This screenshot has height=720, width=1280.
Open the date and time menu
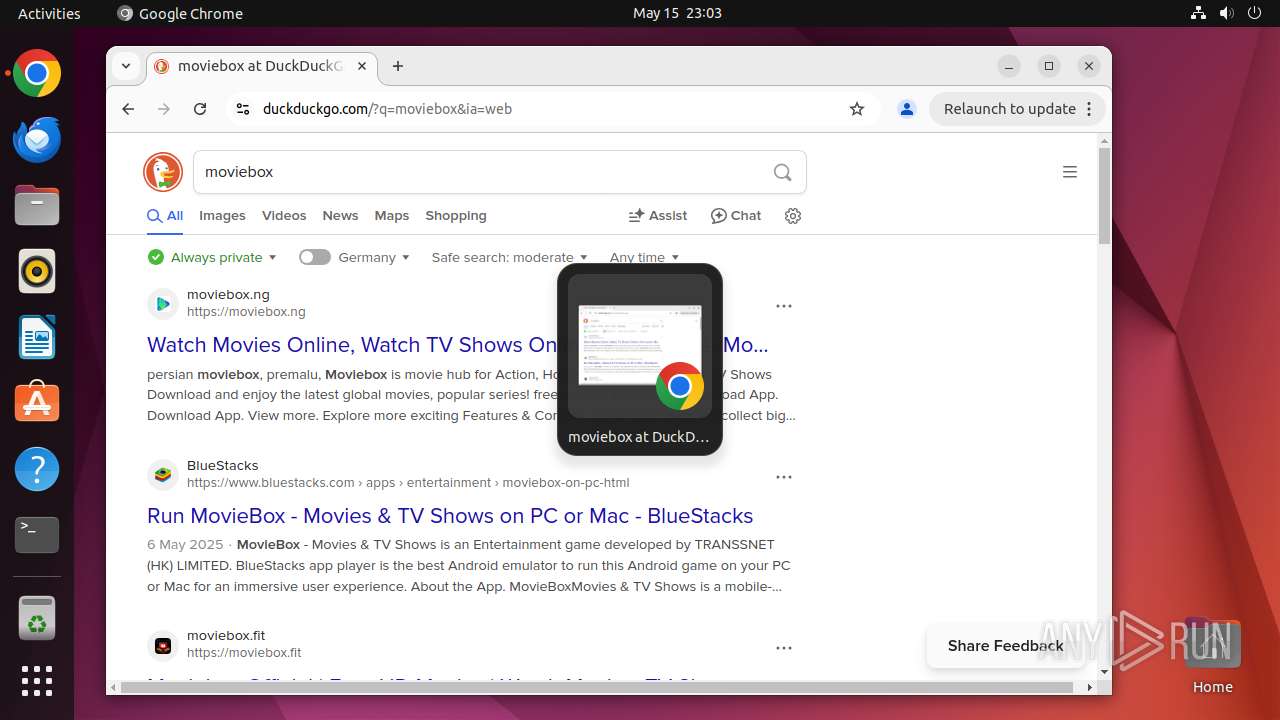(x=677, y=13)
